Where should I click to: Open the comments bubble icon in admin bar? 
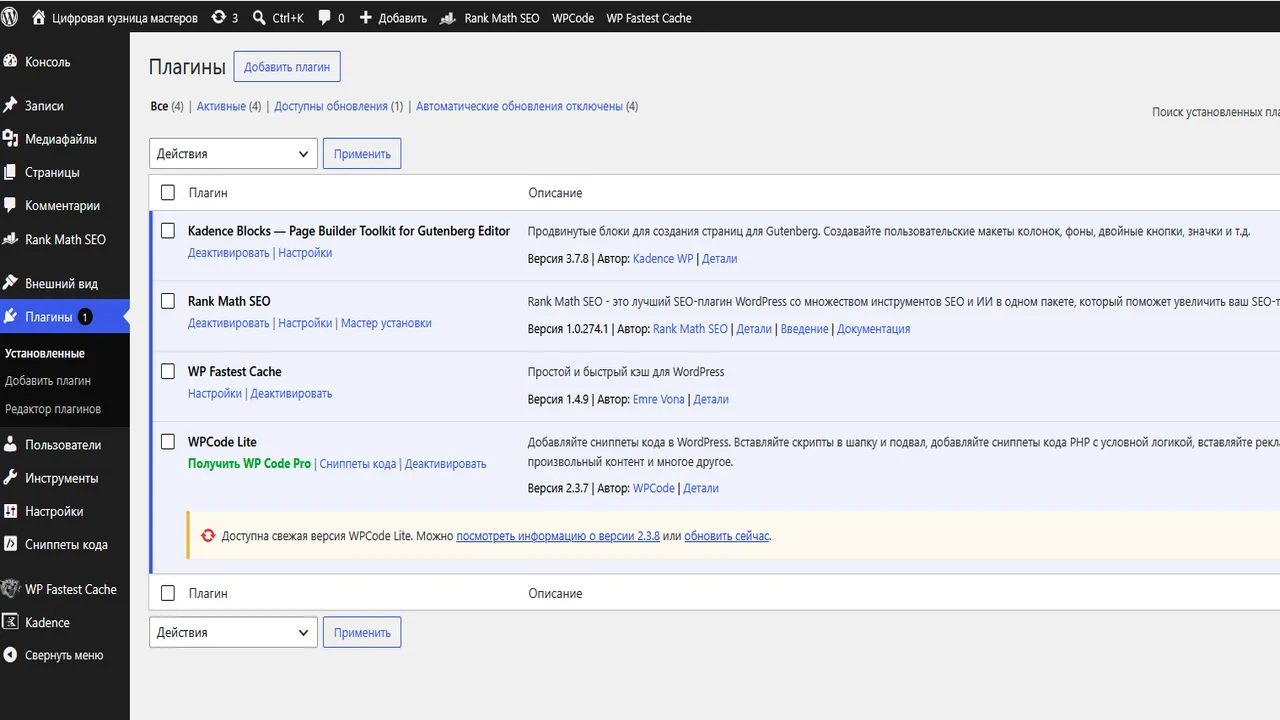(x=325, y=18)
